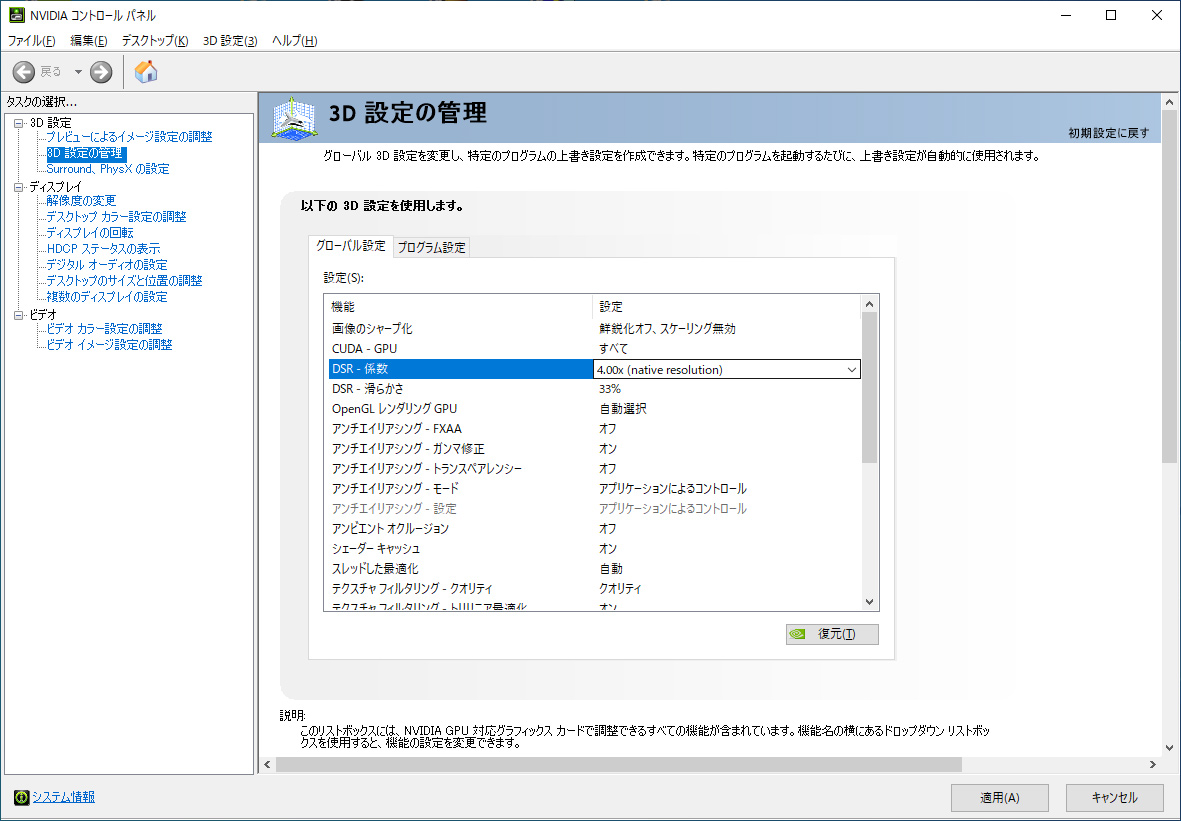
Task: Switch to プログラム設定 tab
Action: click(432, 247)
